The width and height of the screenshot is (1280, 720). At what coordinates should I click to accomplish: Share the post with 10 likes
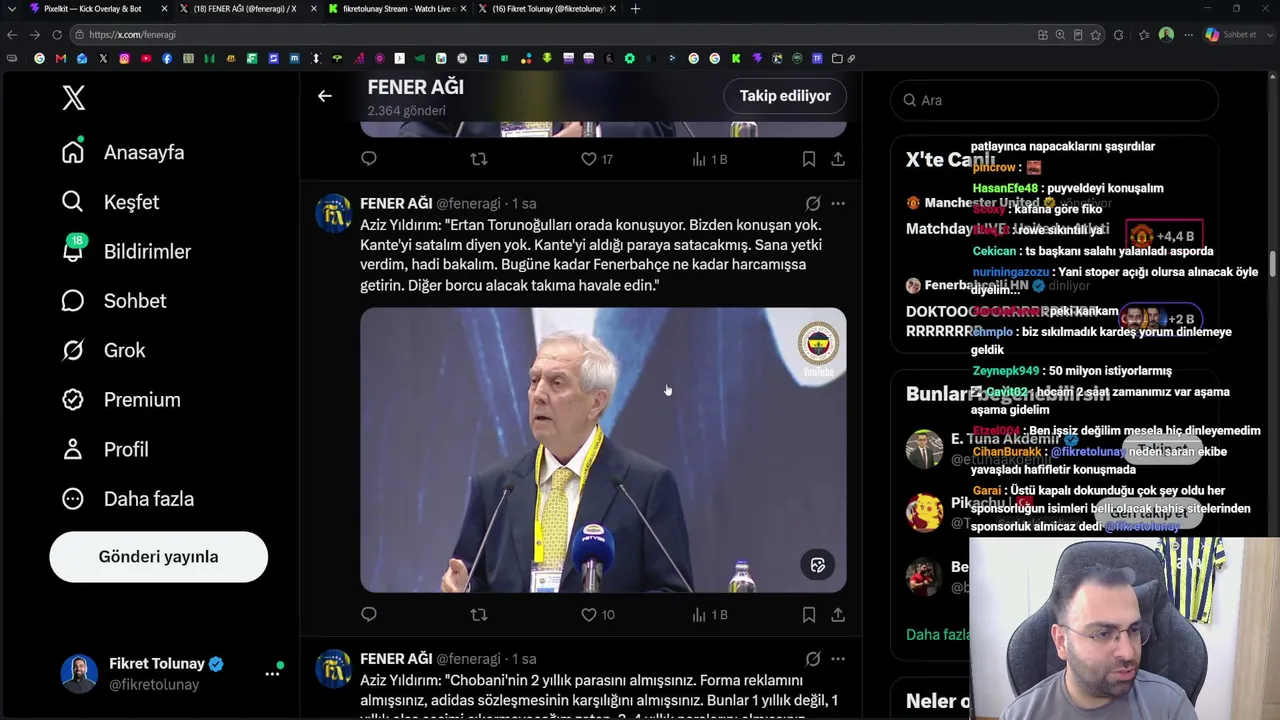pos(838,615)
